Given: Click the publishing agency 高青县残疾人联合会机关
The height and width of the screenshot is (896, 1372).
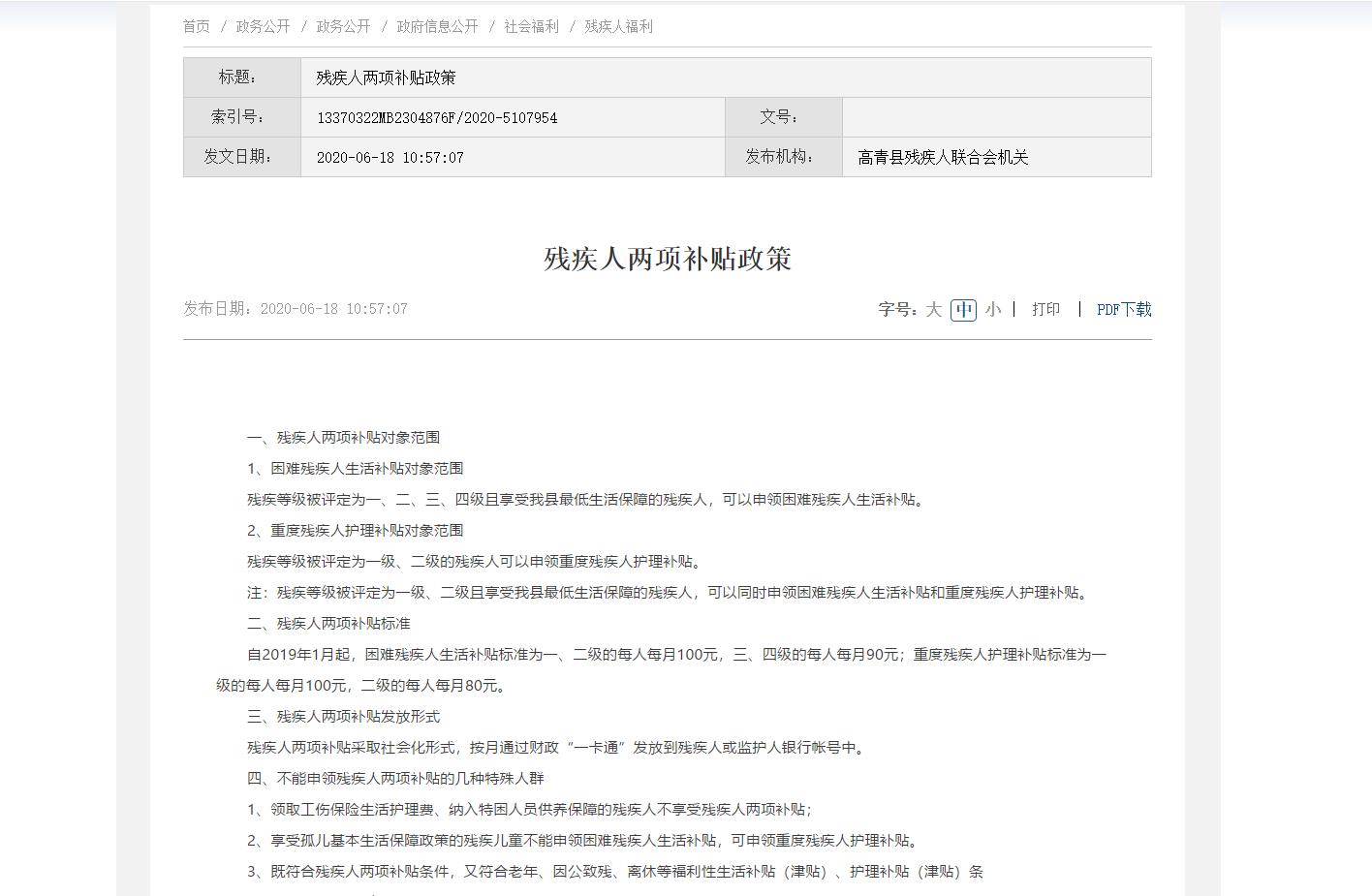Looking at the screenshot, I should (x=942, y=157).
